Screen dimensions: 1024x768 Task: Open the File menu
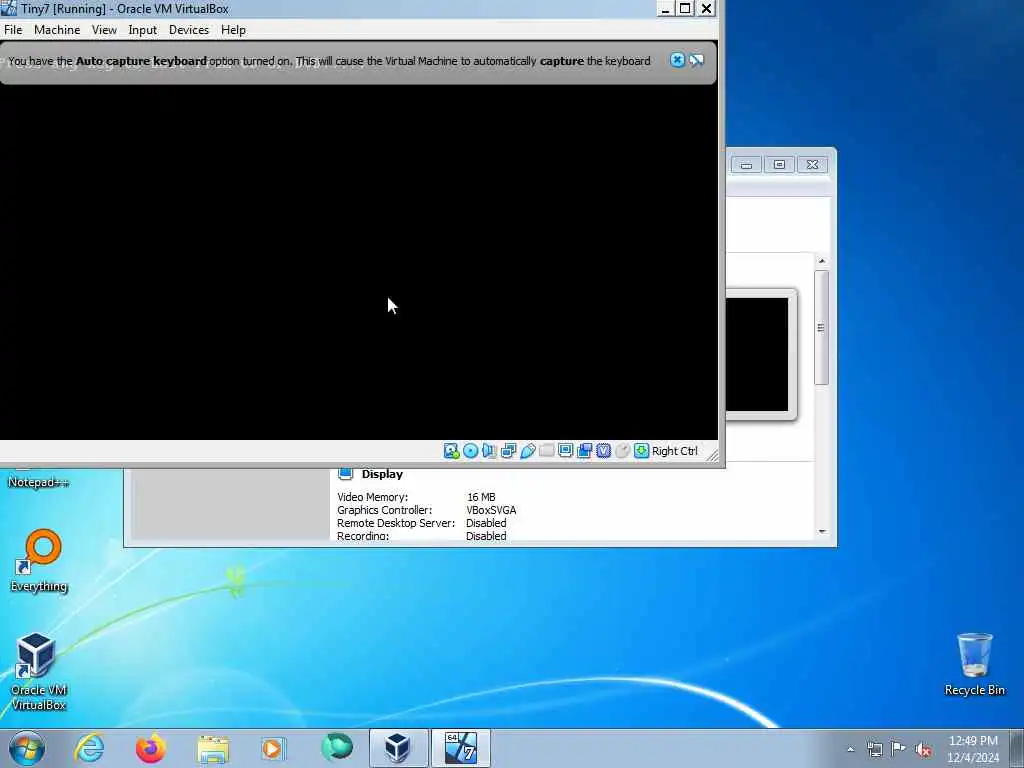coord(13,30)
